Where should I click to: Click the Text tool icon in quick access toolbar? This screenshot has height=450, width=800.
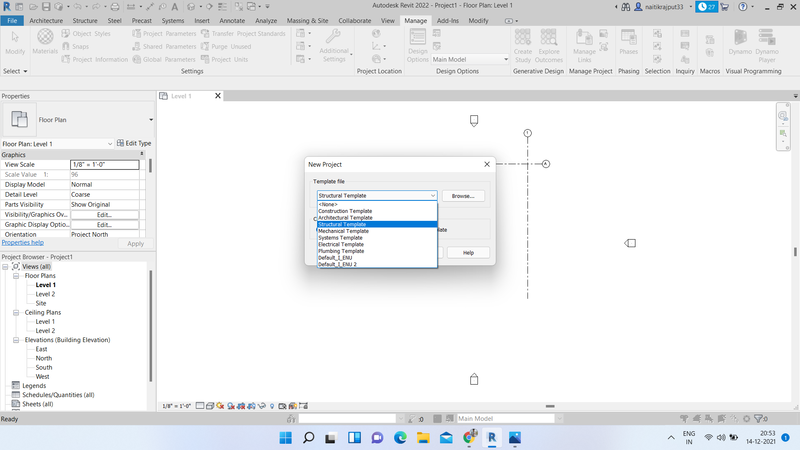point(174,7)
